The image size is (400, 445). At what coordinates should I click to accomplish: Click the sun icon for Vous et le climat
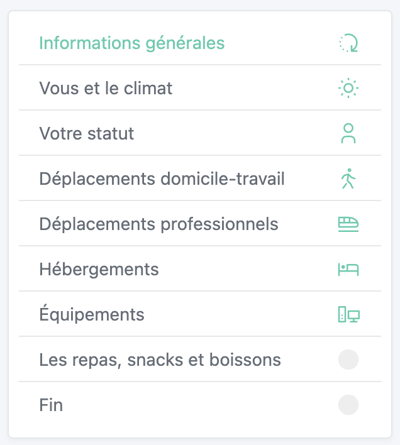[348, 88]
